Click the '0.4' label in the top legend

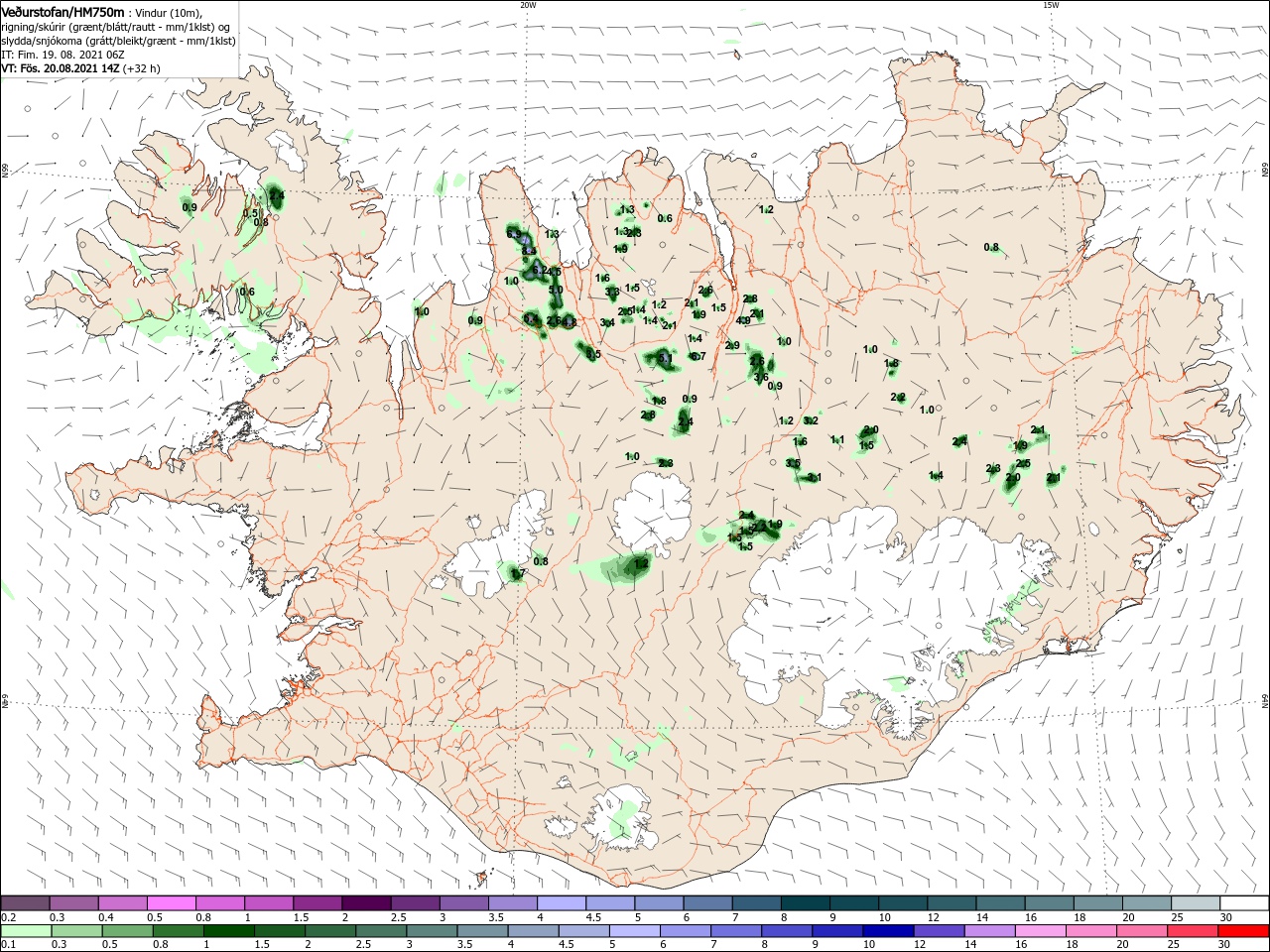coord(106,917)
